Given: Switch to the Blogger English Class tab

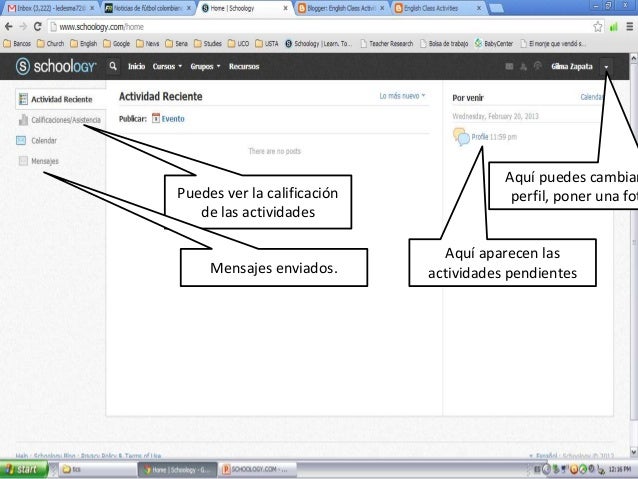Looking at the screenshot, I should pyautogui.click(x=341, y=8).
